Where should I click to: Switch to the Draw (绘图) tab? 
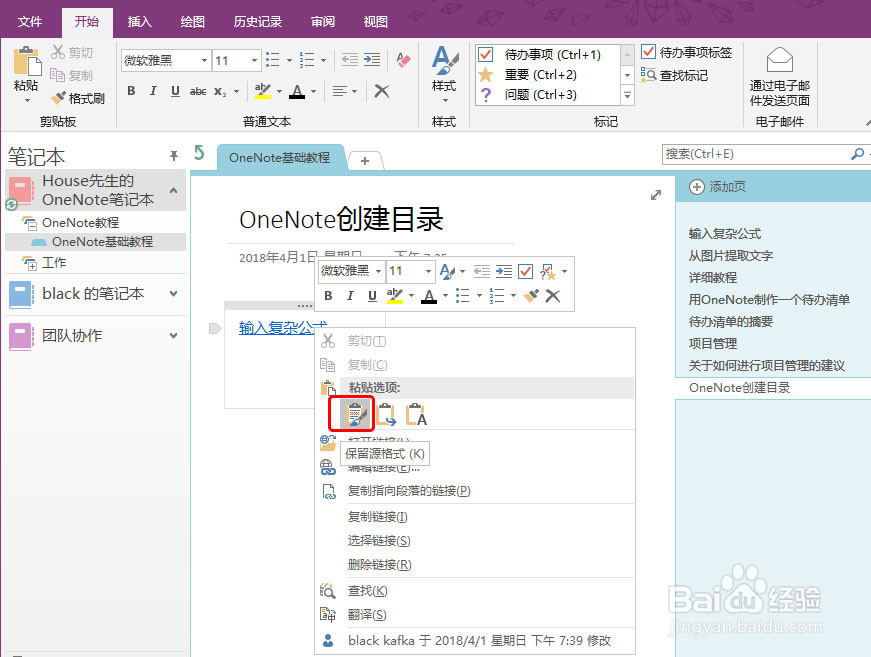(x=193, y=22)
